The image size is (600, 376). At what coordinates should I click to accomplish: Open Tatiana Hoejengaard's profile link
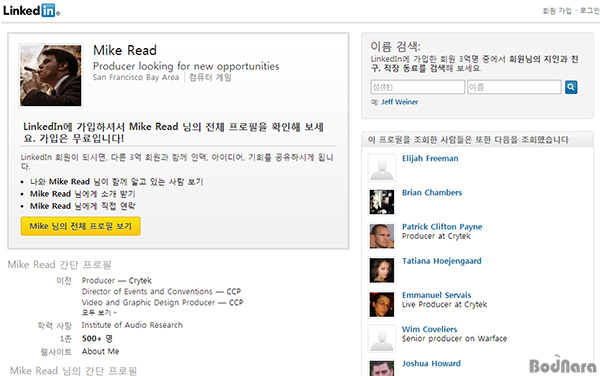pyautogui.click(x=442, y=261)
